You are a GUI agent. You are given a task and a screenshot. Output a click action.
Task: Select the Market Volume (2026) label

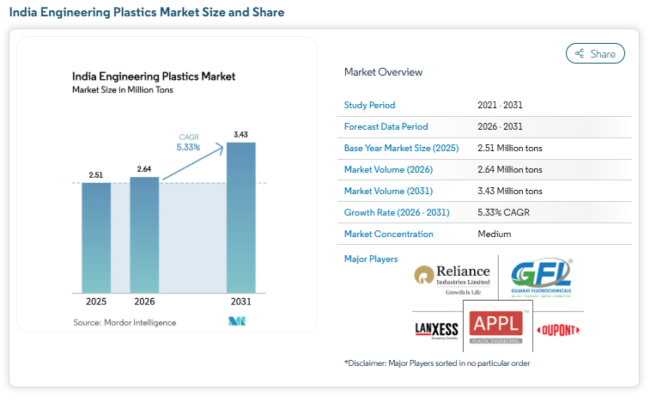pos(388,170)
